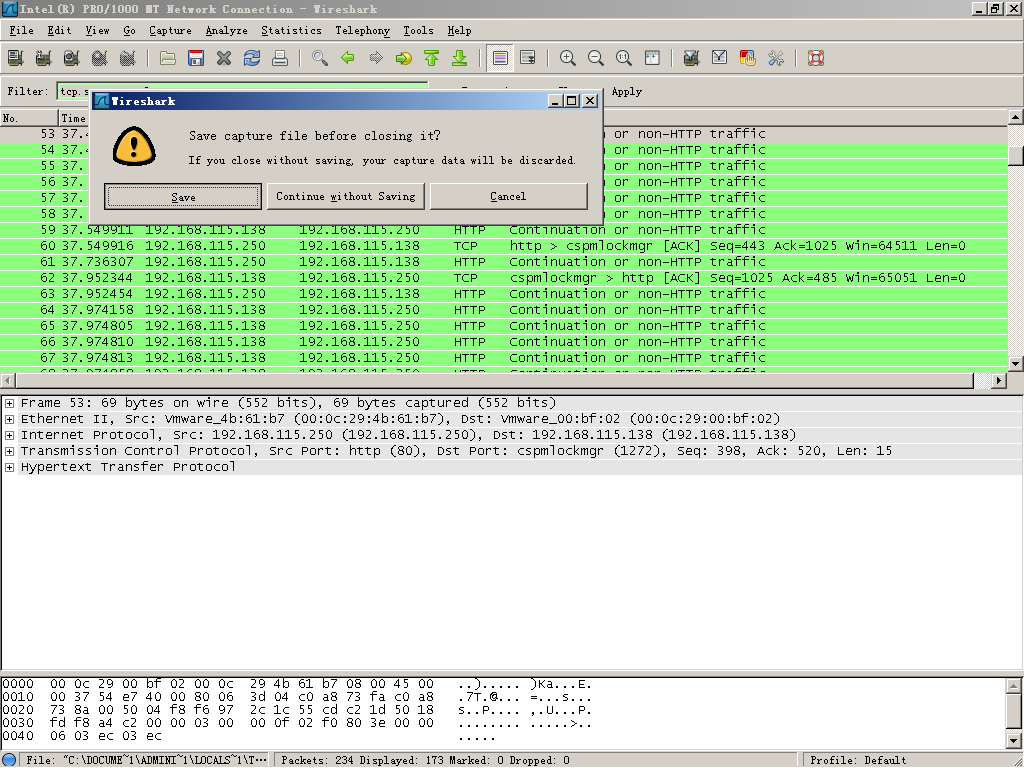
Task: Click the expert info circle in status bar
Action: pyautogui.click(x=9, y=760)
